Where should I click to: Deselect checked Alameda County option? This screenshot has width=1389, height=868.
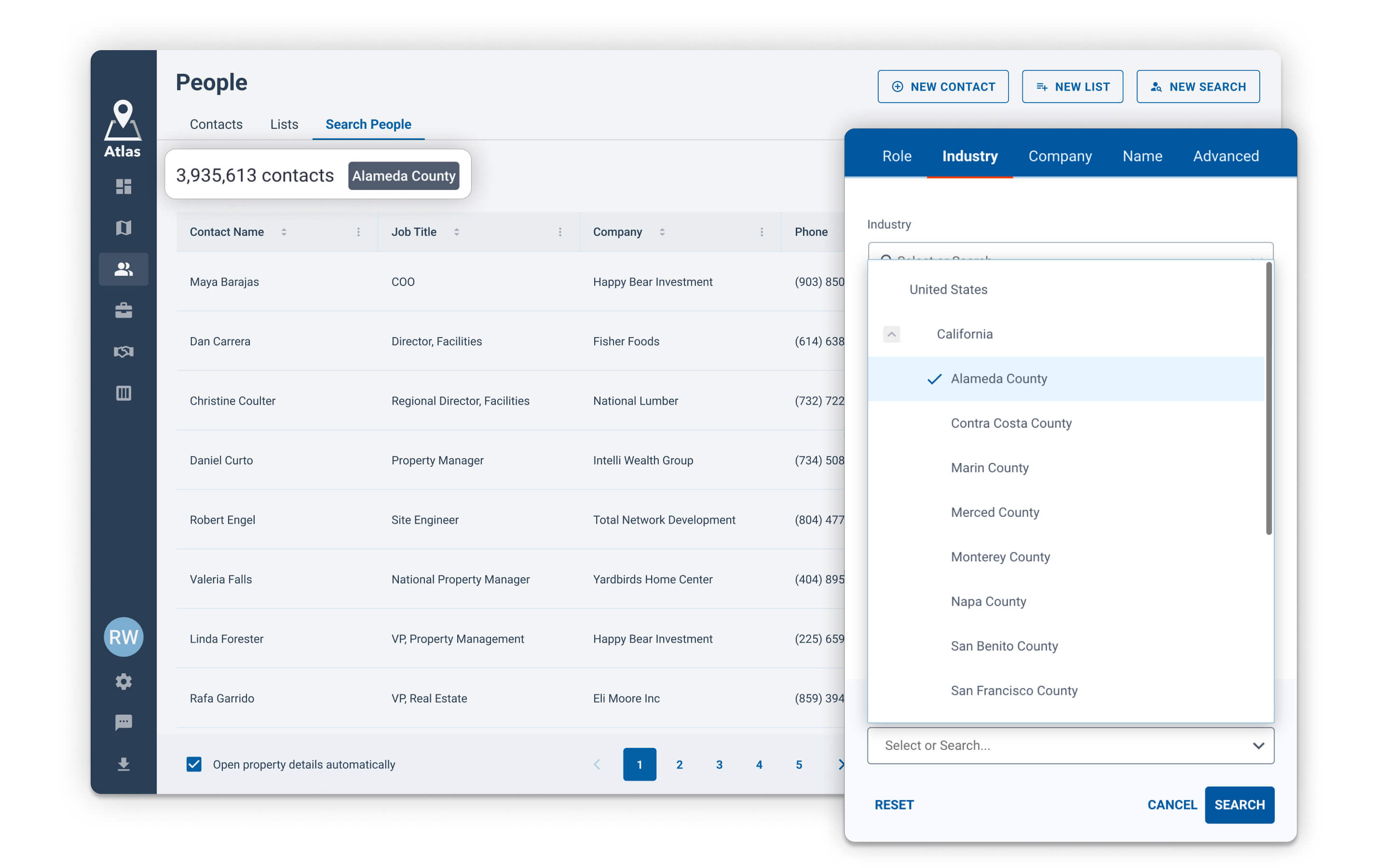999,379
